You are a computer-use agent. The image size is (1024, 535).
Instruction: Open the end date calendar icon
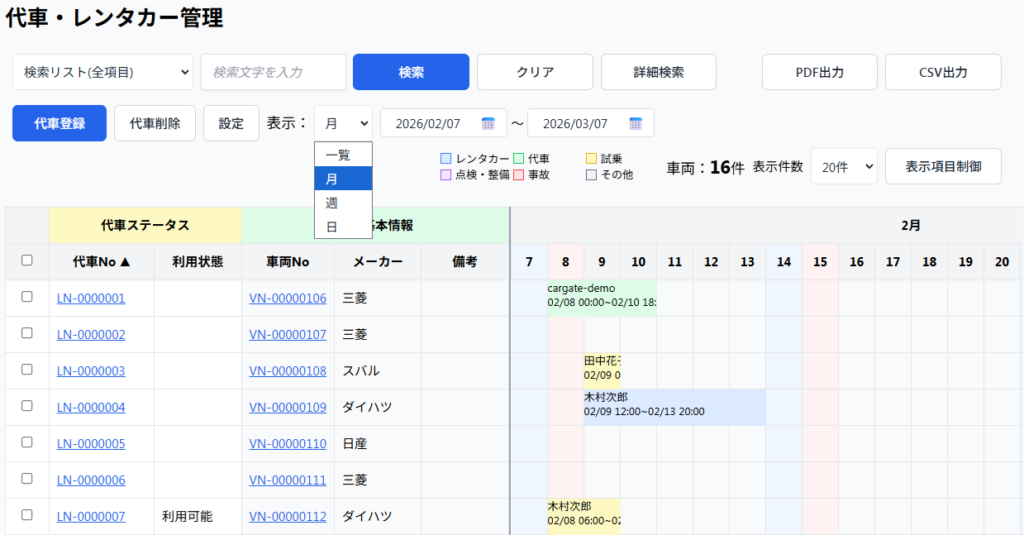(x=635, y=124)
